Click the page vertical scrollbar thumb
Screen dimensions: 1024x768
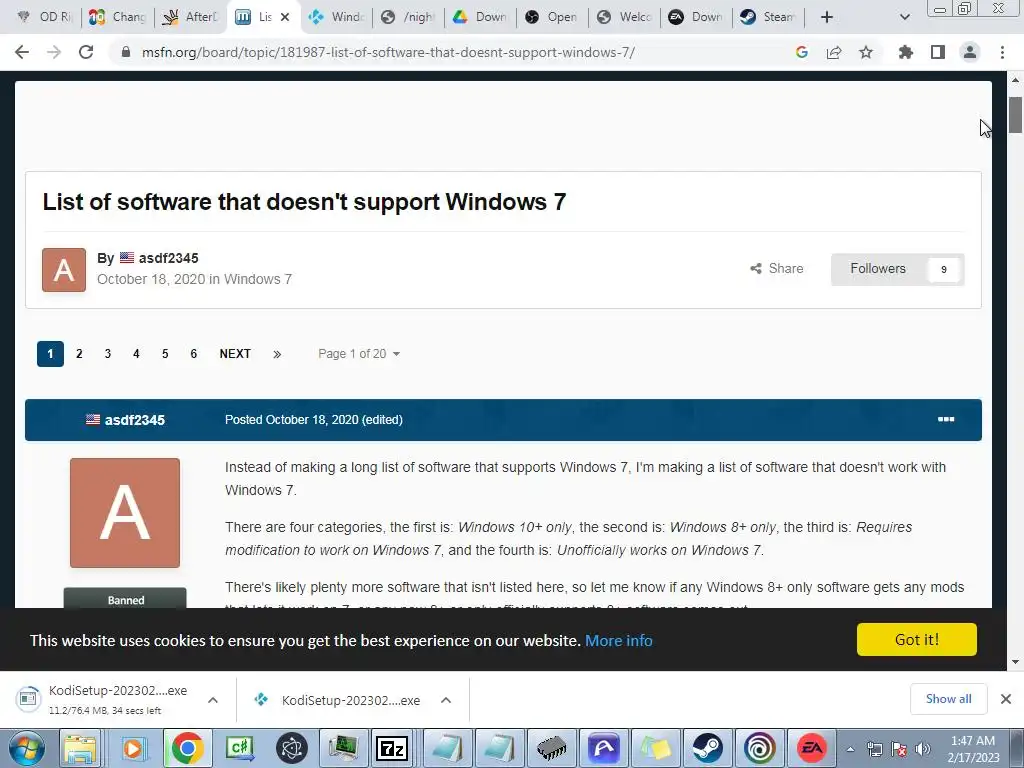pyautogui.click(x=1015, y=114)
